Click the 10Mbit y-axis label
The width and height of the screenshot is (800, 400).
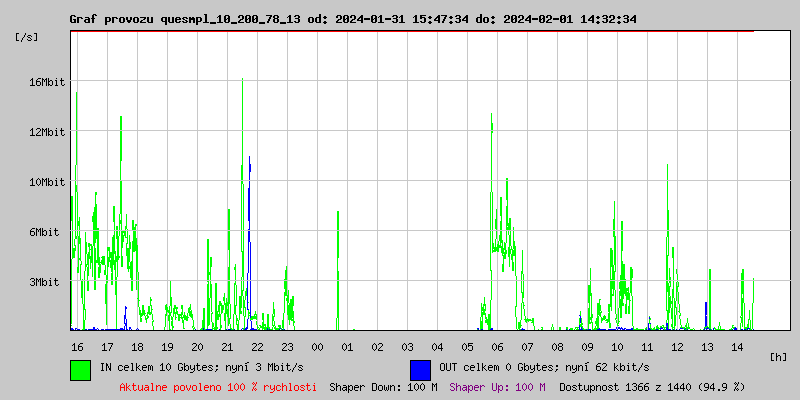[x=47, y=182]
